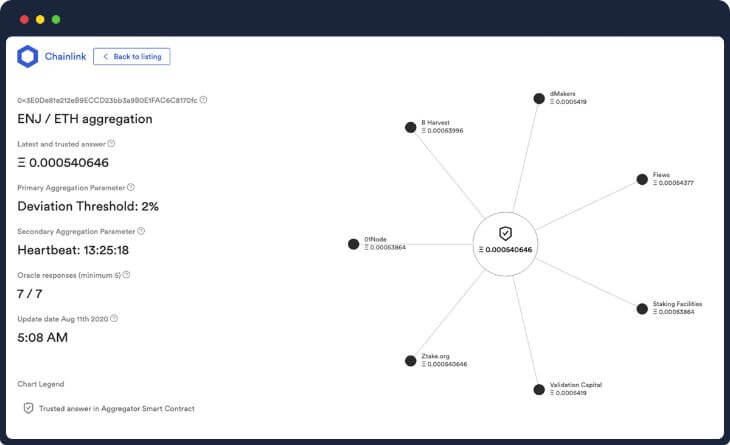Image resolution: width=730 pixels, height=445 pixels.
Task: Select the Staking Facilities oracle node
Action: click(x=642, y=309)
